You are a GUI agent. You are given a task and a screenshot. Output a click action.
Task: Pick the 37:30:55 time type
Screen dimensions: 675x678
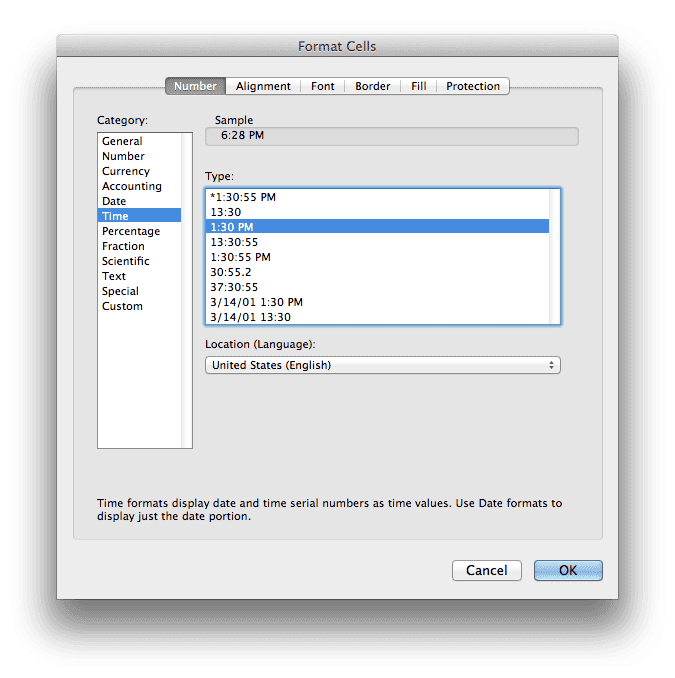coord(377,287)
